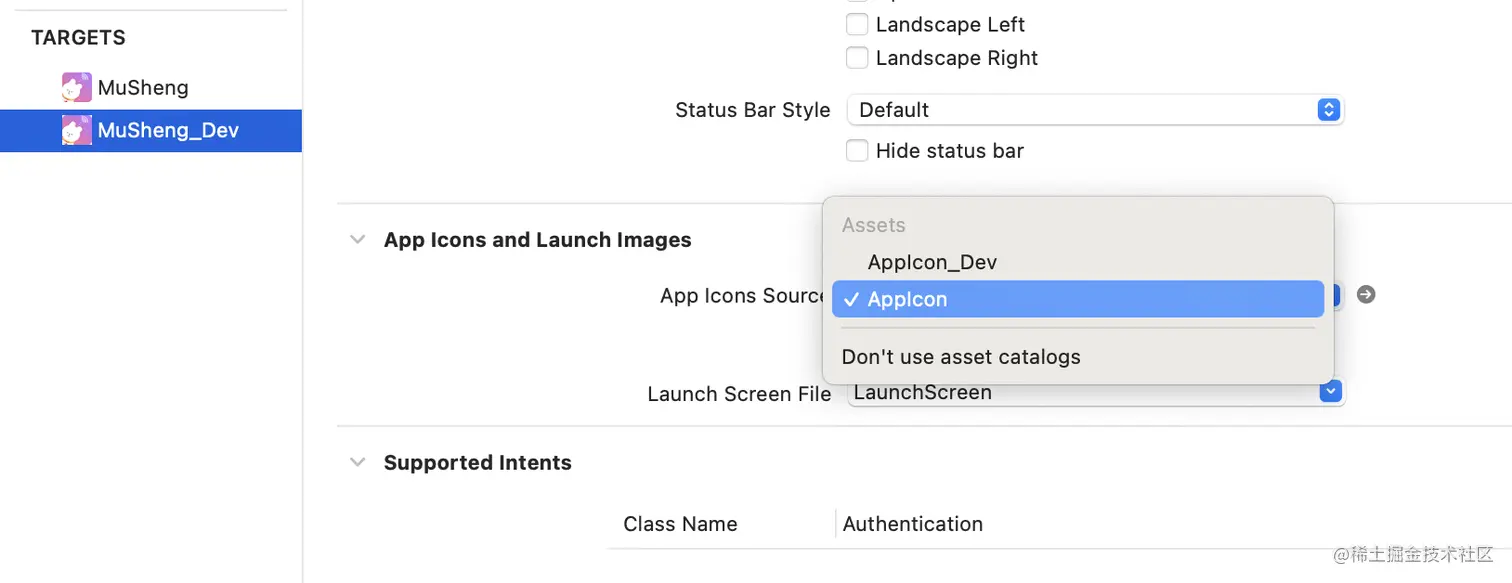Choose AppIcon_Dev from the Assets menu

tap(932, 263)
